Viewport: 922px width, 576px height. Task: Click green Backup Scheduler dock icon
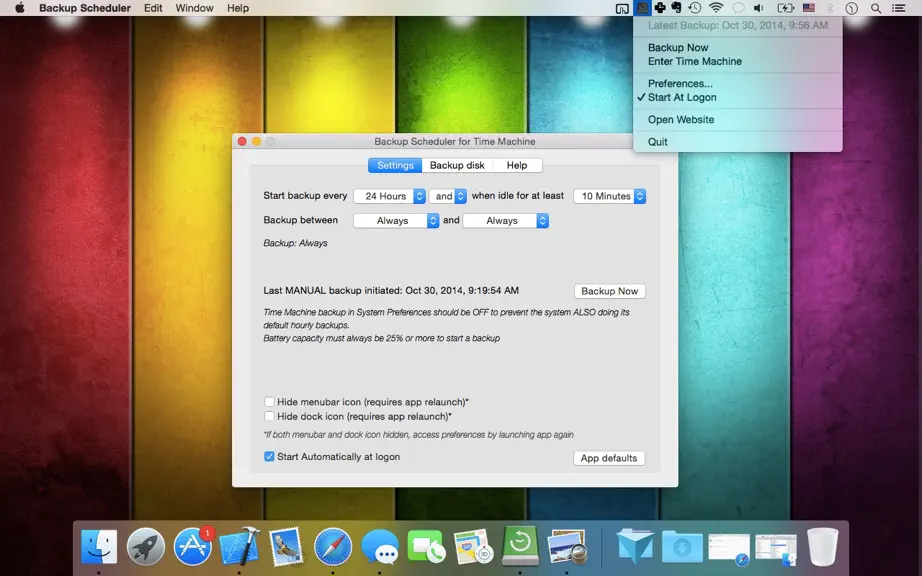tap(520, 545)
